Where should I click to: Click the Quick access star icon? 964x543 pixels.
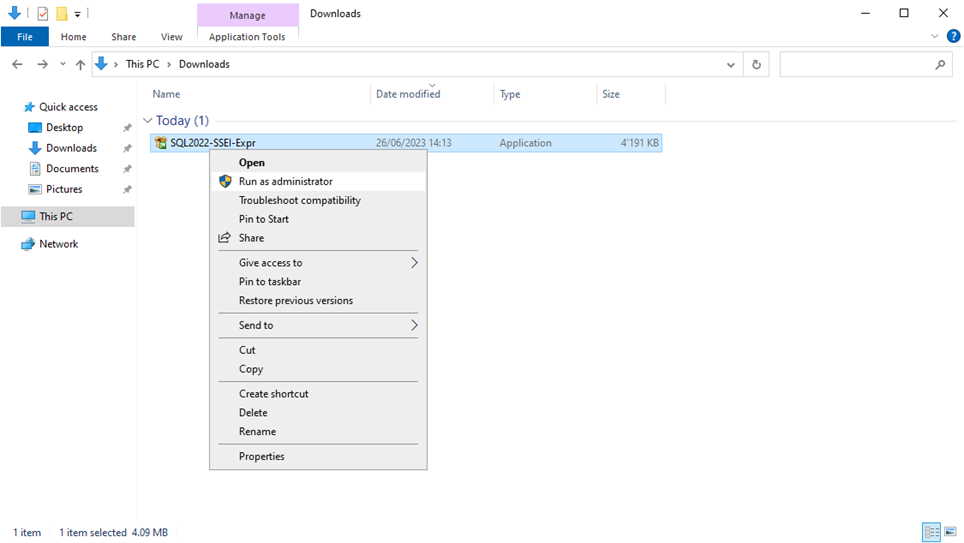coord(29,107)
